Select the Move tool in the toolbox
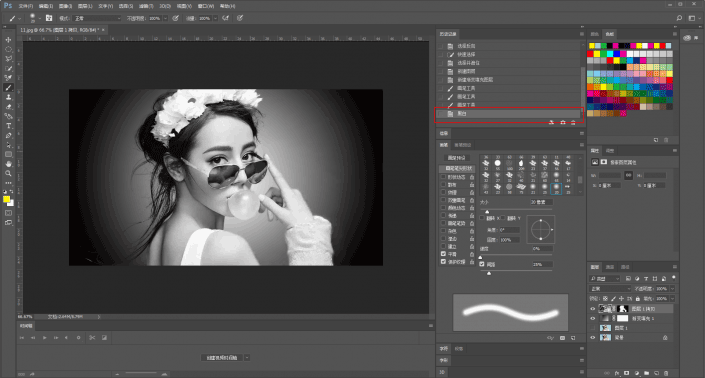Viewport: 705px width, 378px height. click(x=8, y=40)
